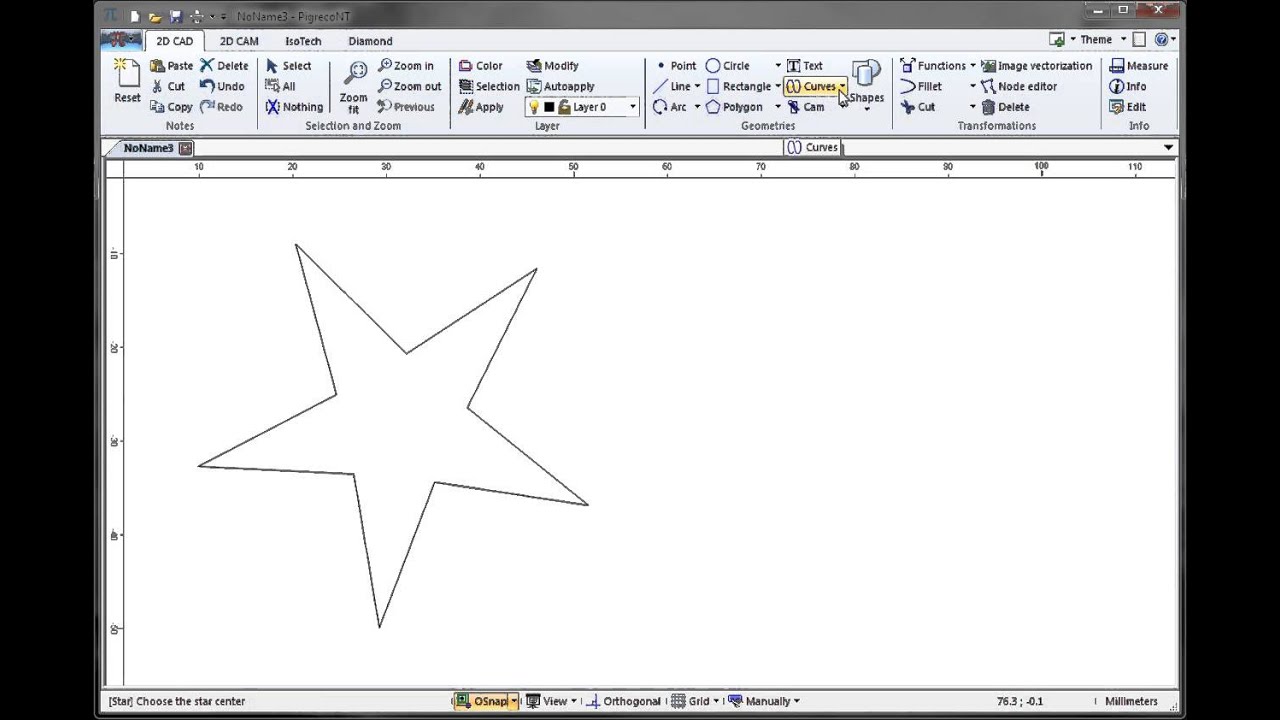Expand the Circle dropdown arrow
Image resolution: width=1280 pixels, height=720 pixels.
[778, 66]
